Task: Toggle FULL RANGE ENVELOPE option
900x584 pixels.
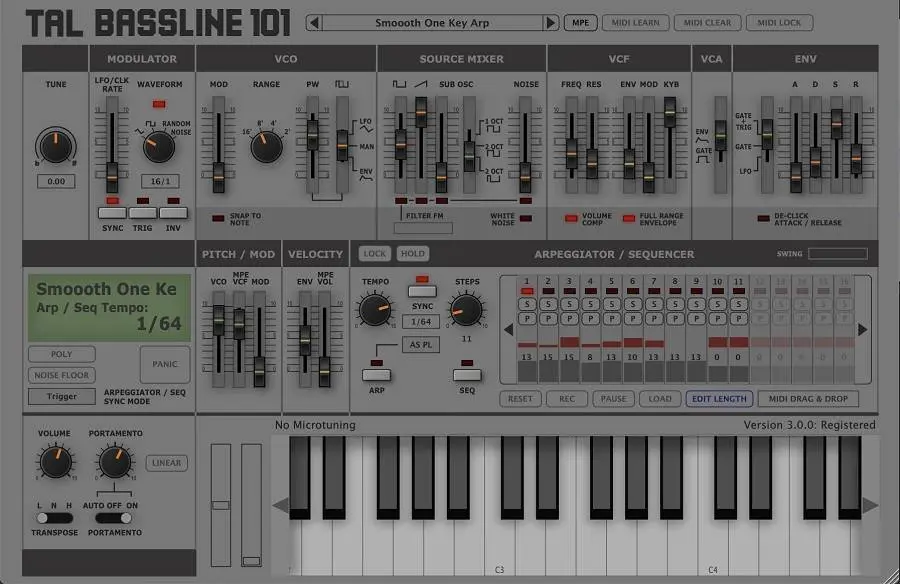Action: [629, 218]
